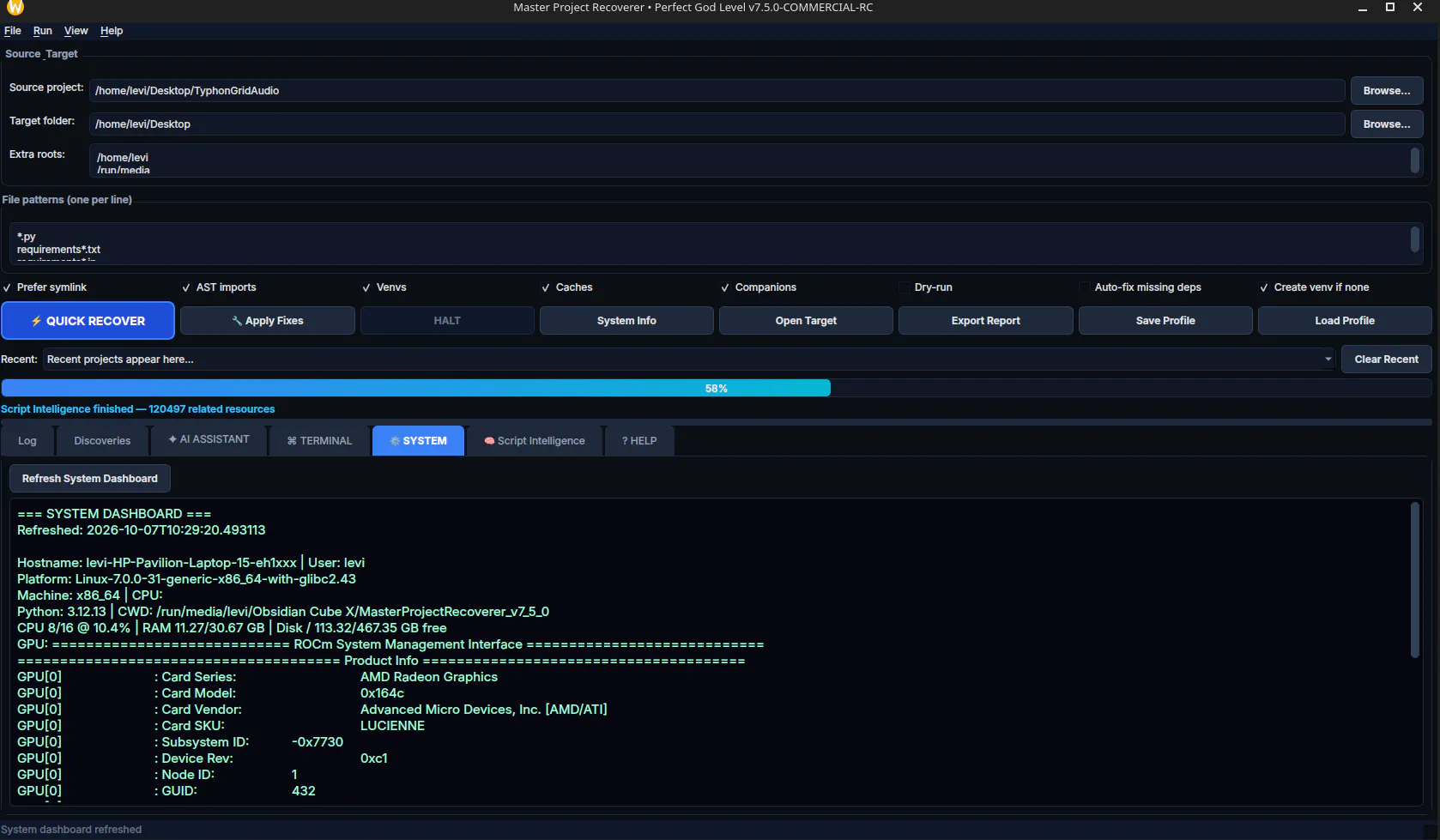
Task: Click the HALT button
Action: click(447, 321)
